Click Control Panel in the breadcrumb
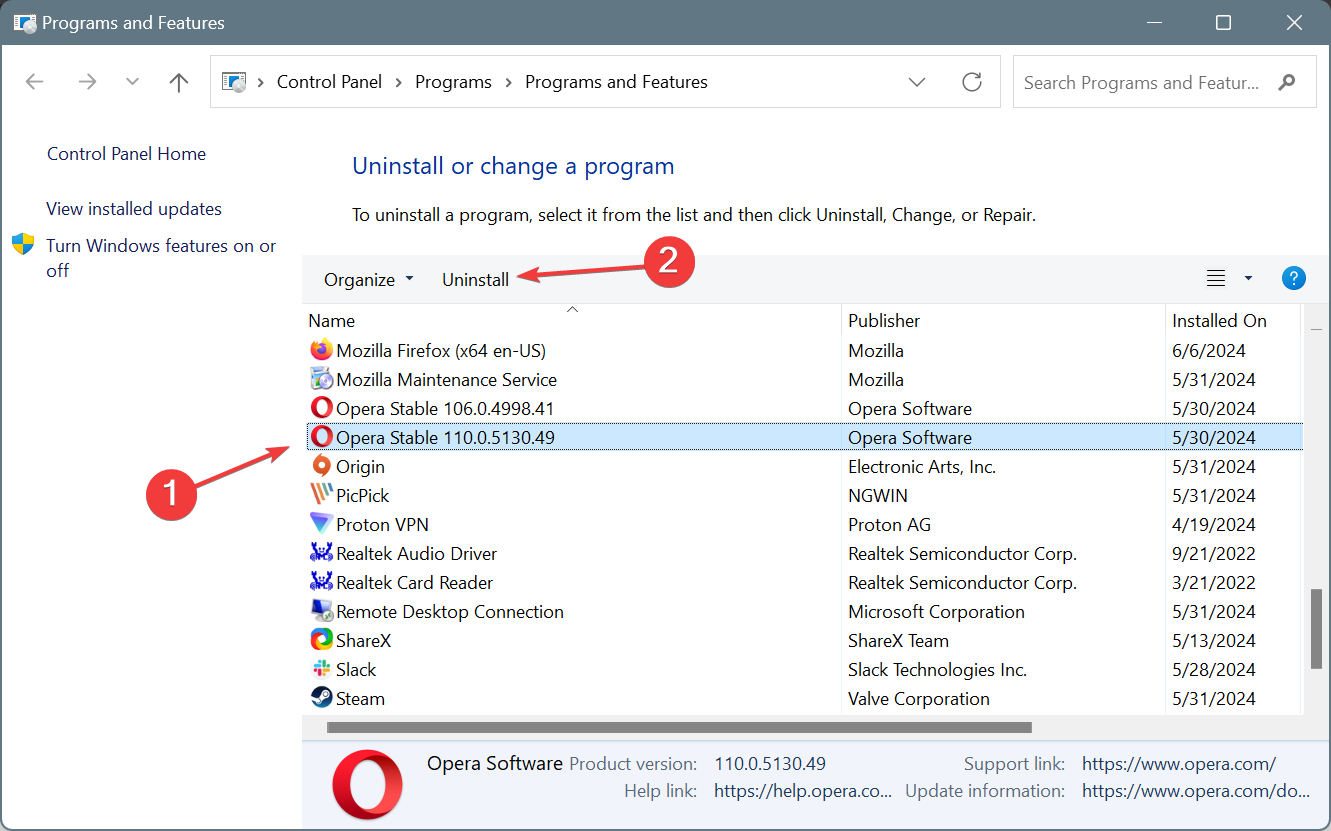1331x831 pixels. [x=329, y=82]
